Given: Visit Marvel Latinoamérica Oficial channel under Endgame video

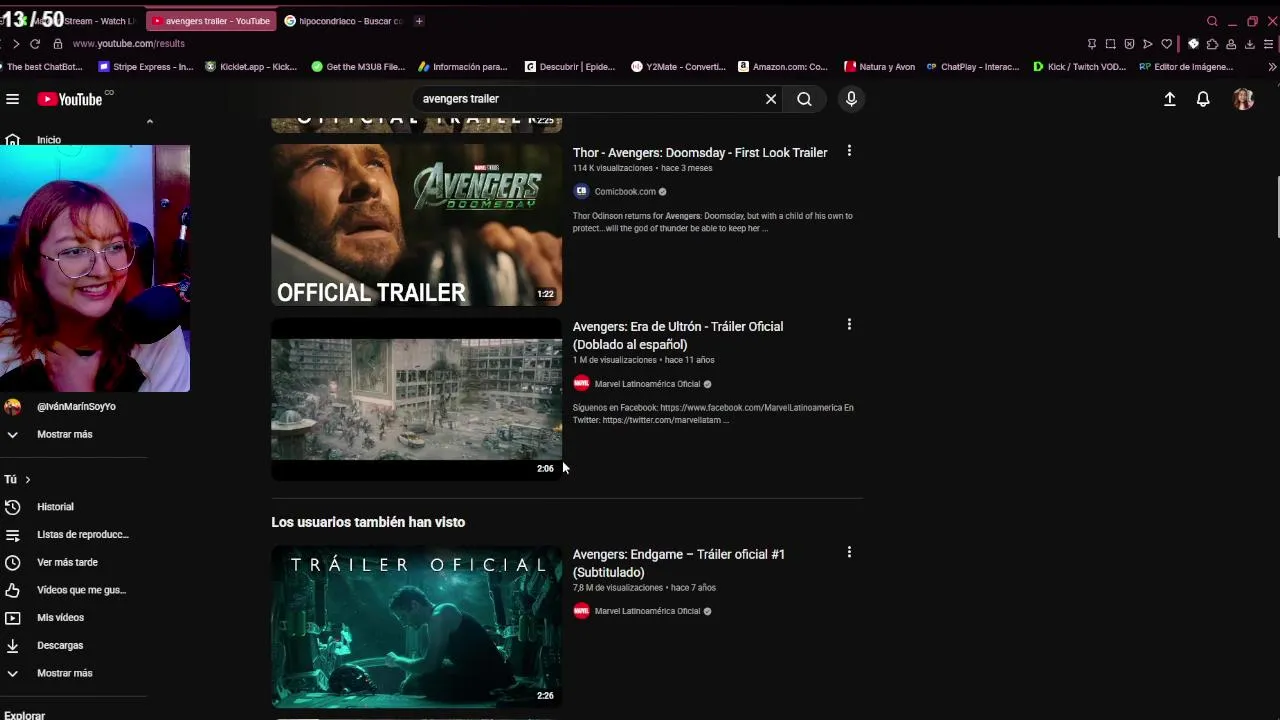Looking at the screenshot, I should (647, 611).
